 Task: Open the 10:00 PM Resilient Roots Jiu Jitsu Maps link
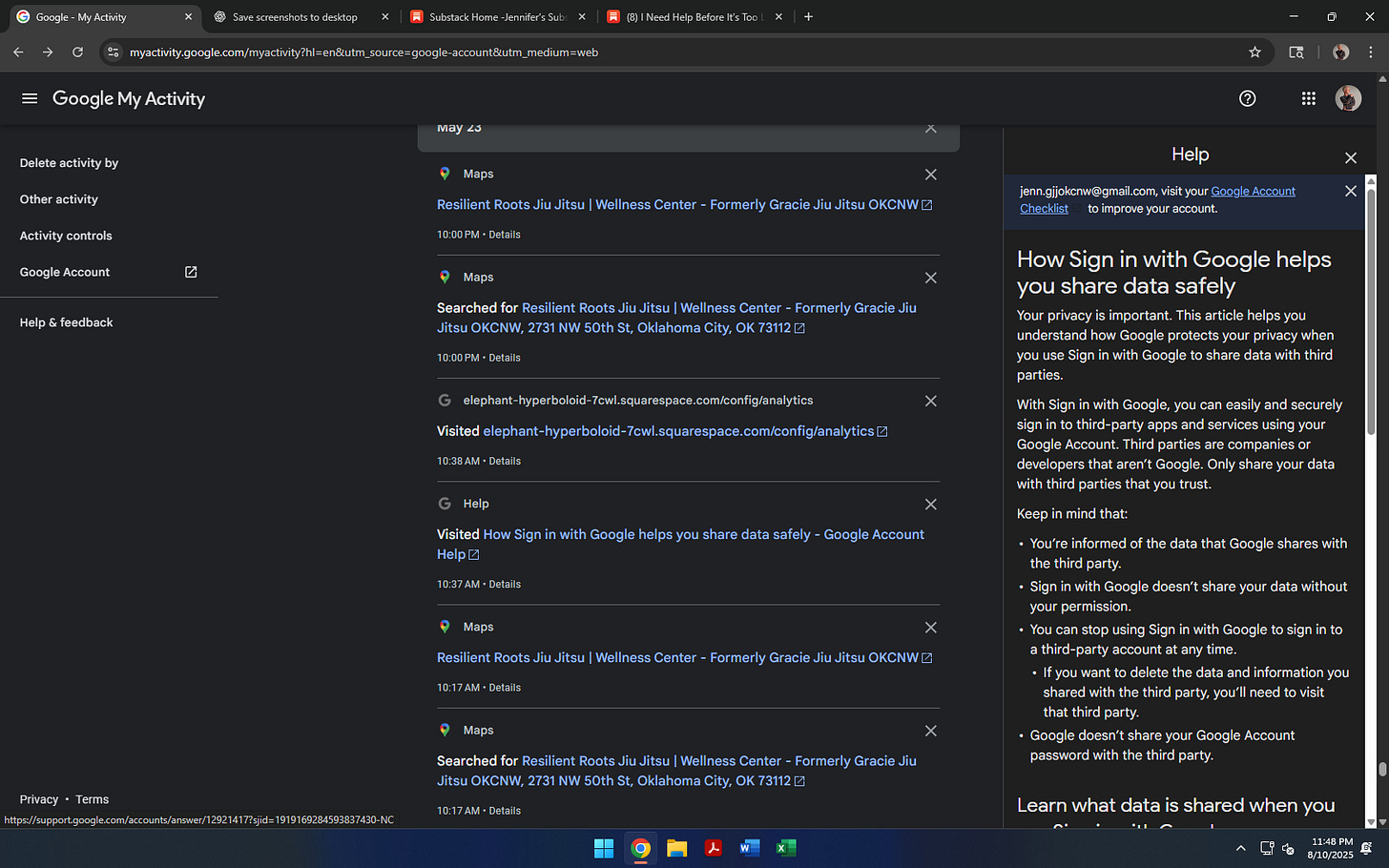click(x=684, y=204)
